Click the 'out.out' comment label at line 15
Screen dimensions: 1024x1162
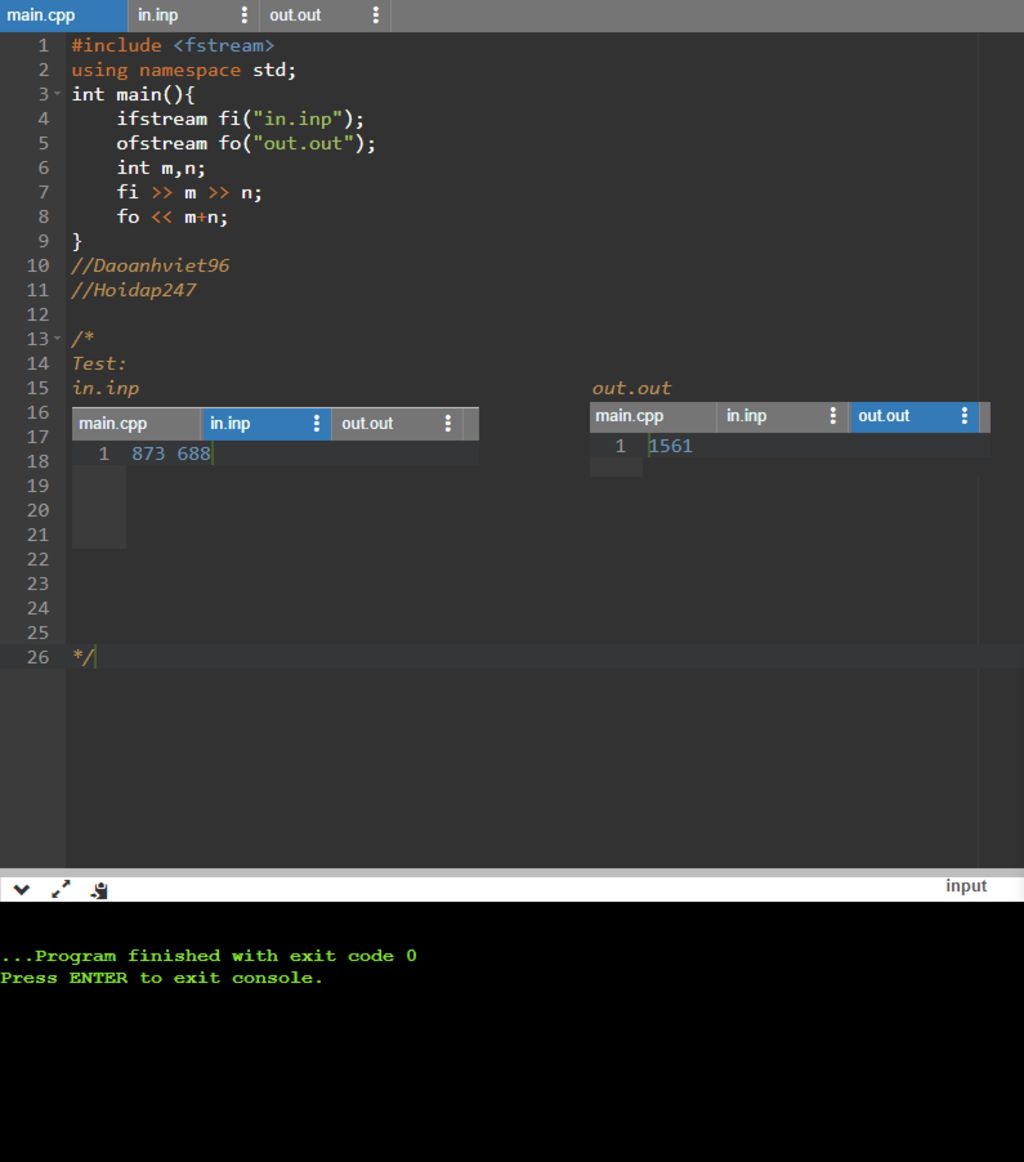point(631,388)
